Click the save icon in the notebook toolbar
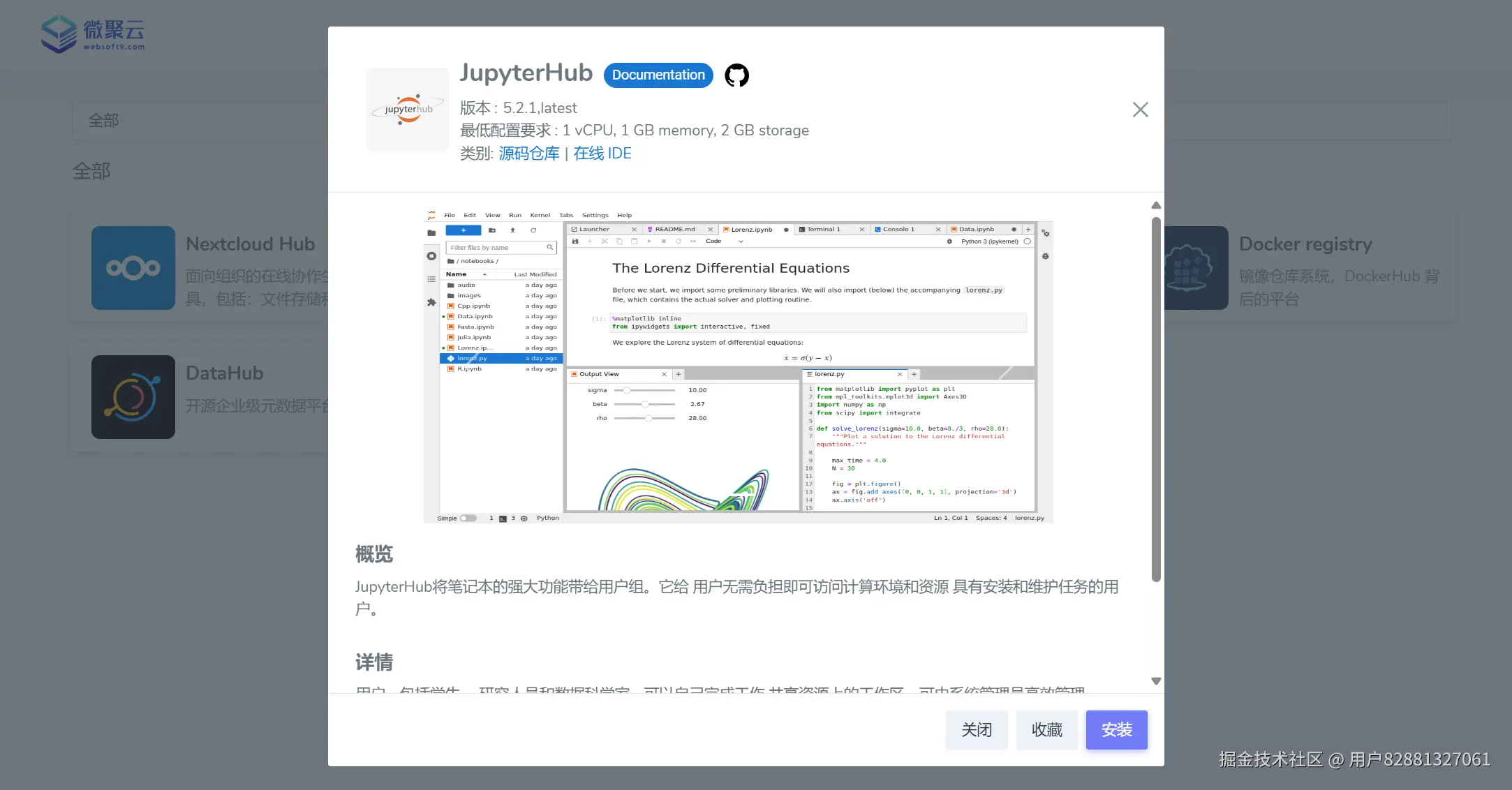 [x=575, y=241]
